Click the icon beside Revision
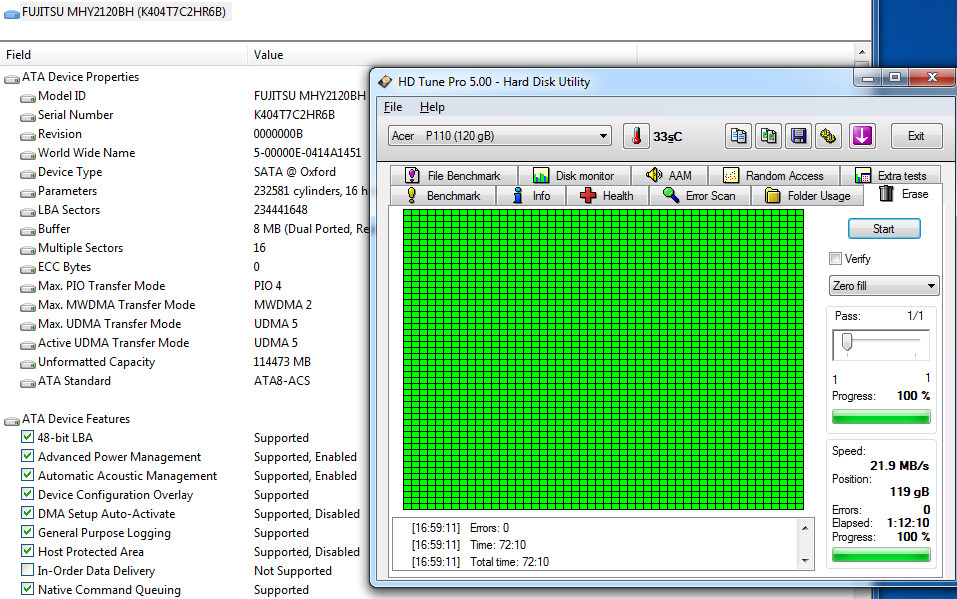The image size is (957, 599). (x=27, y=135)
